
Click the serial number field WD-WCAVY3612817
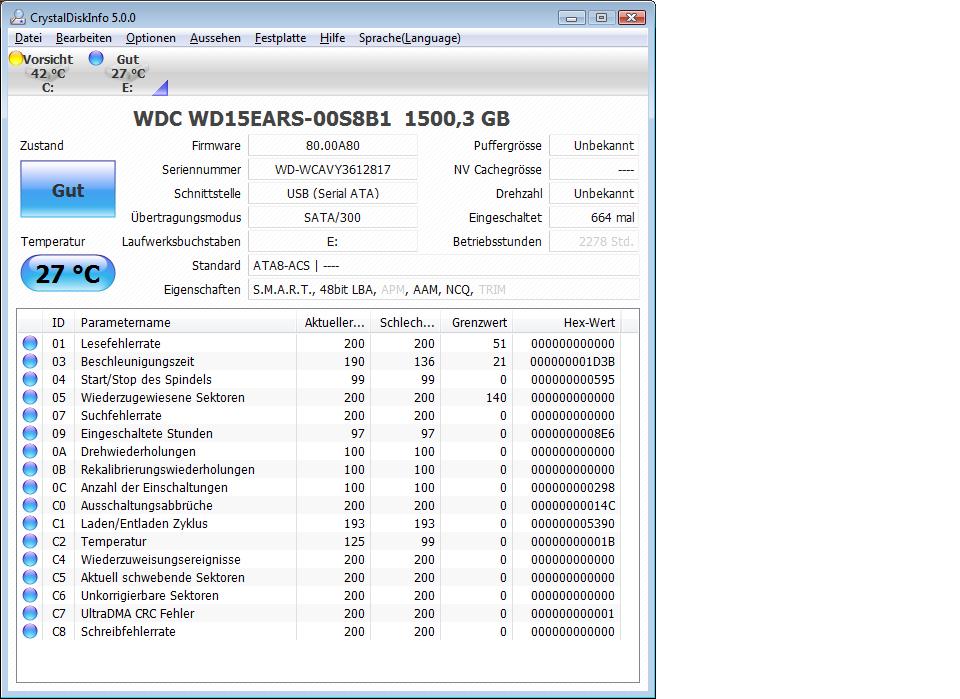tap(332, 170)
